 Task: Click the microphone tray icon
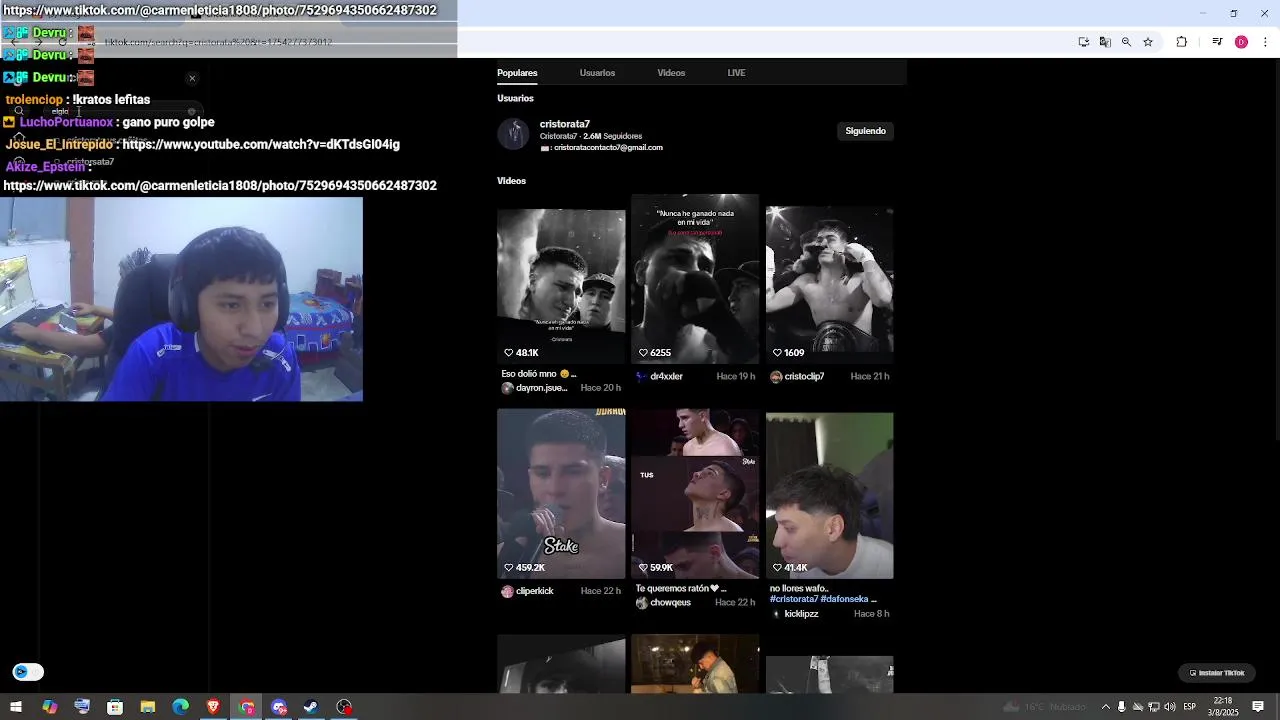1121,707
